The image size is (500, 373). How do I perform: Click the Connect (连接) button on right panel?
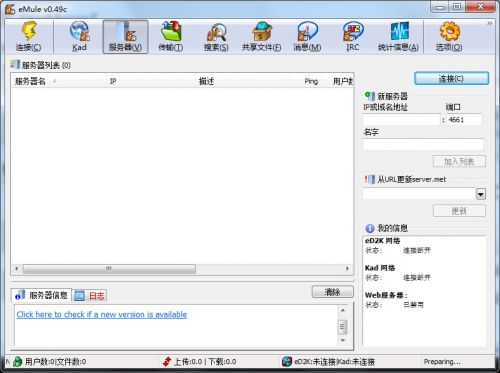coord(451,79)
